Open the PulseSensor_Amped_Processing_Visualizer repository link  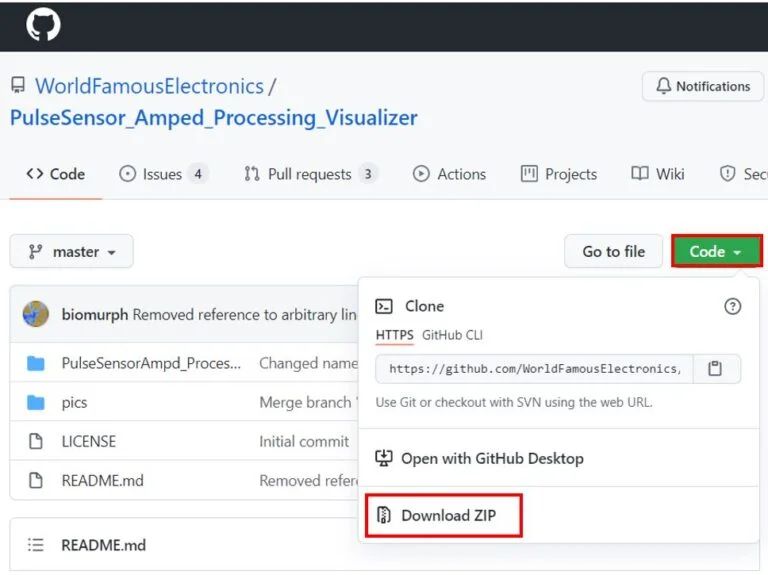click(x=214, y=118)
